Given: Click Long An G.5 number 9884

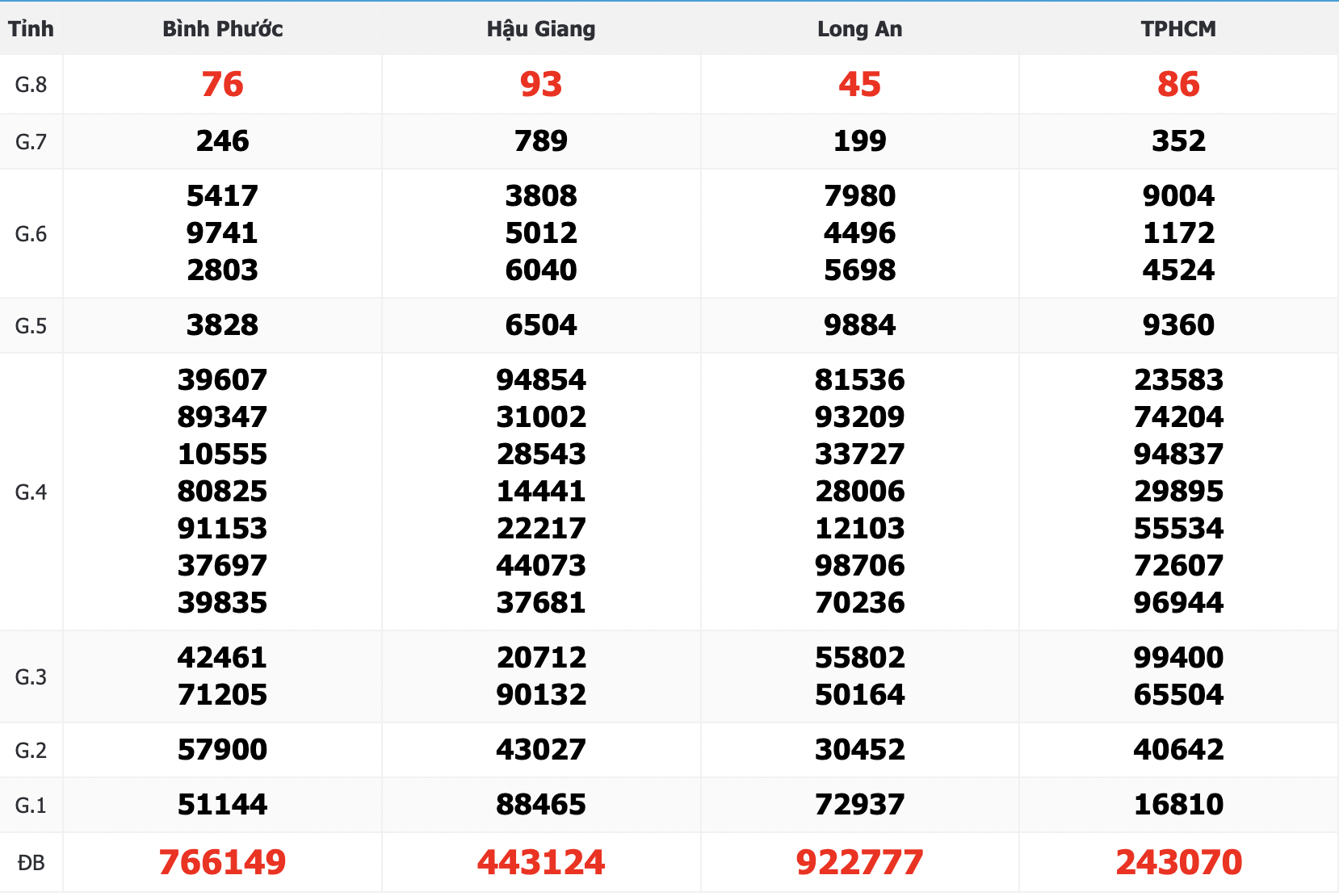Looking at the screenshot, I should (859, 325).
